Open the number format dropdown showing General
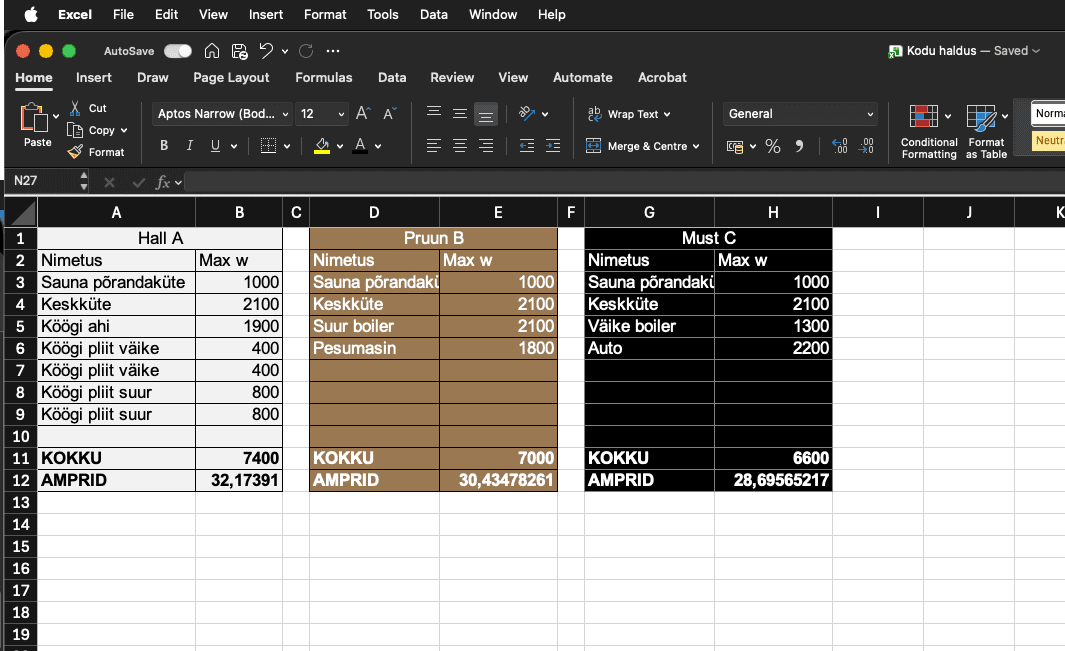The height and width of the screenshot is (651, 1065). tap(799, 114)
